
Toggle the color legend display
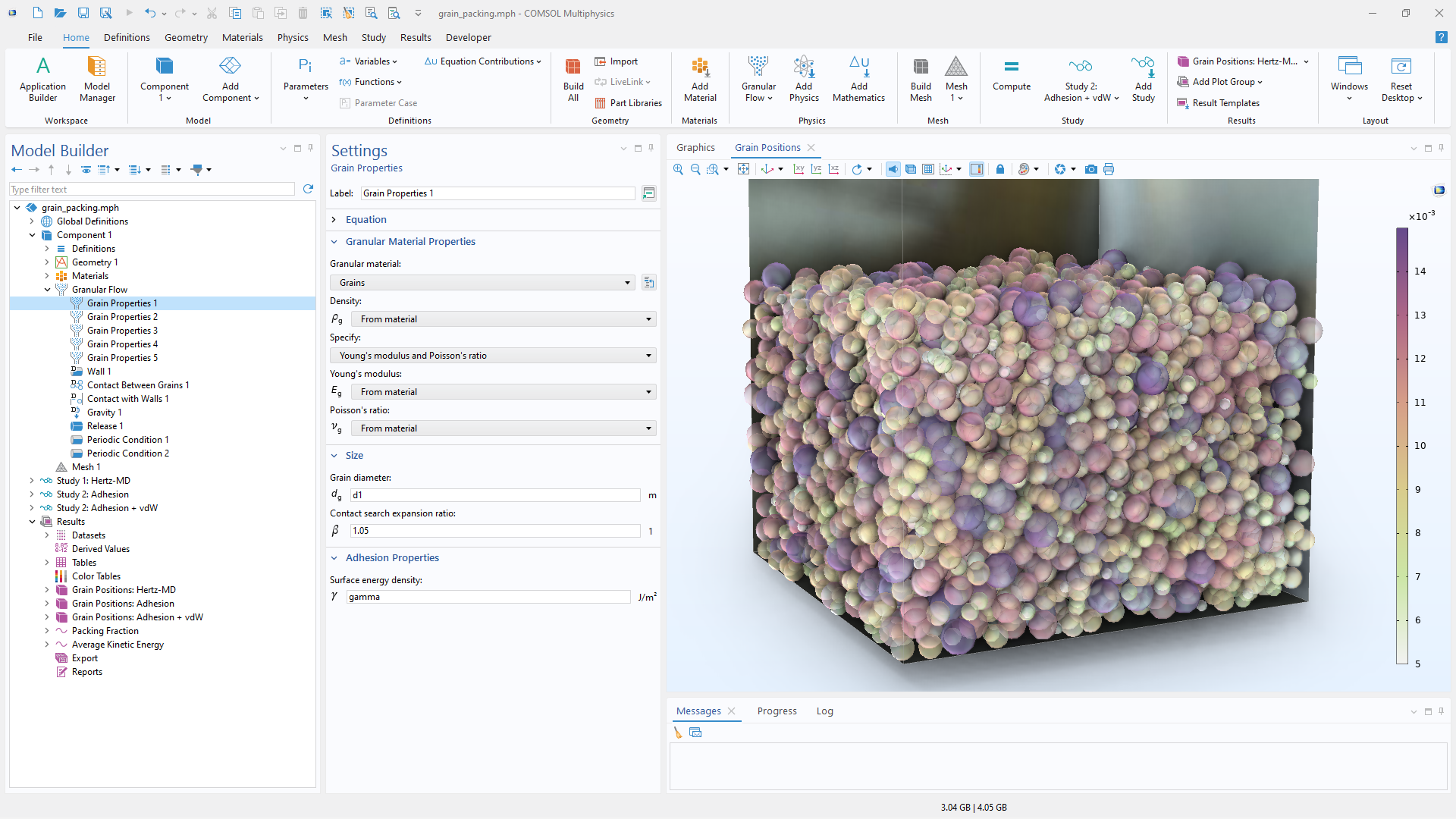pyautogui.click(x=977, y=169)
